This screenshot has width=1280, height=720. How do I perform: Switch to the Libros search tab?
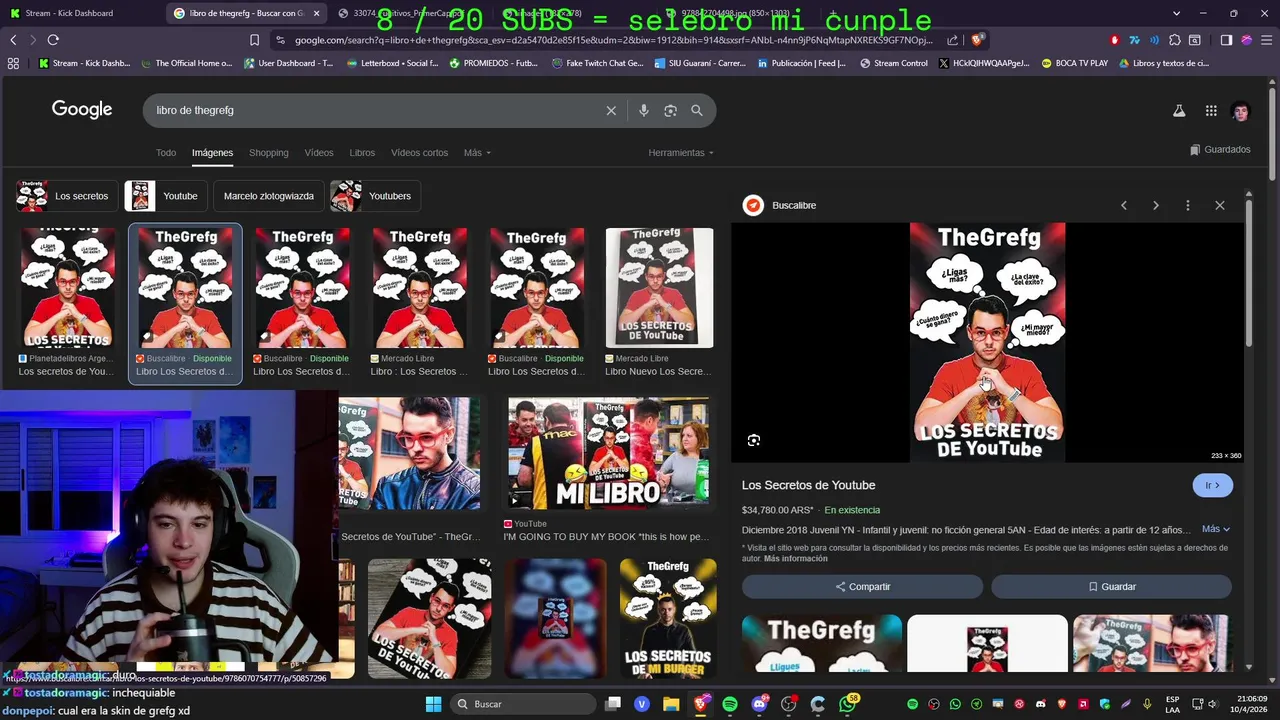coord(362,153)
